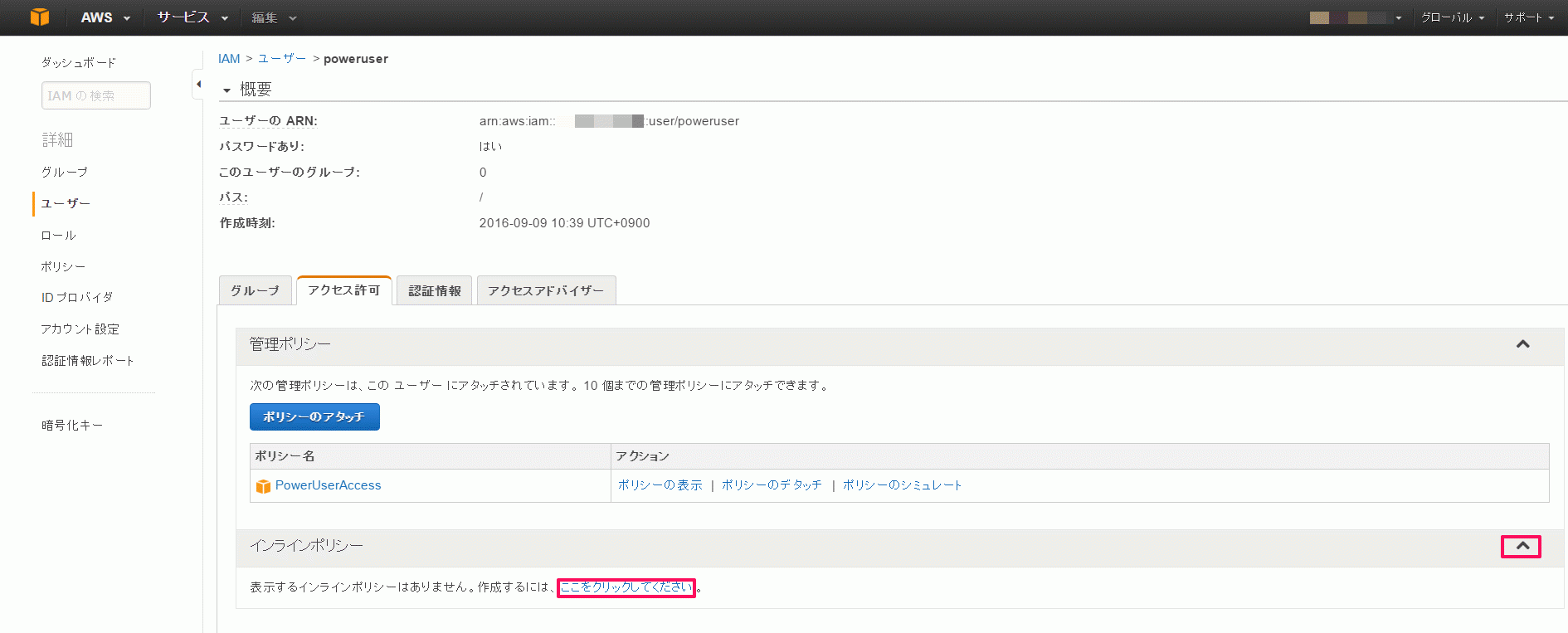
Task: Switch to the グループ tab
Action: 256,290
